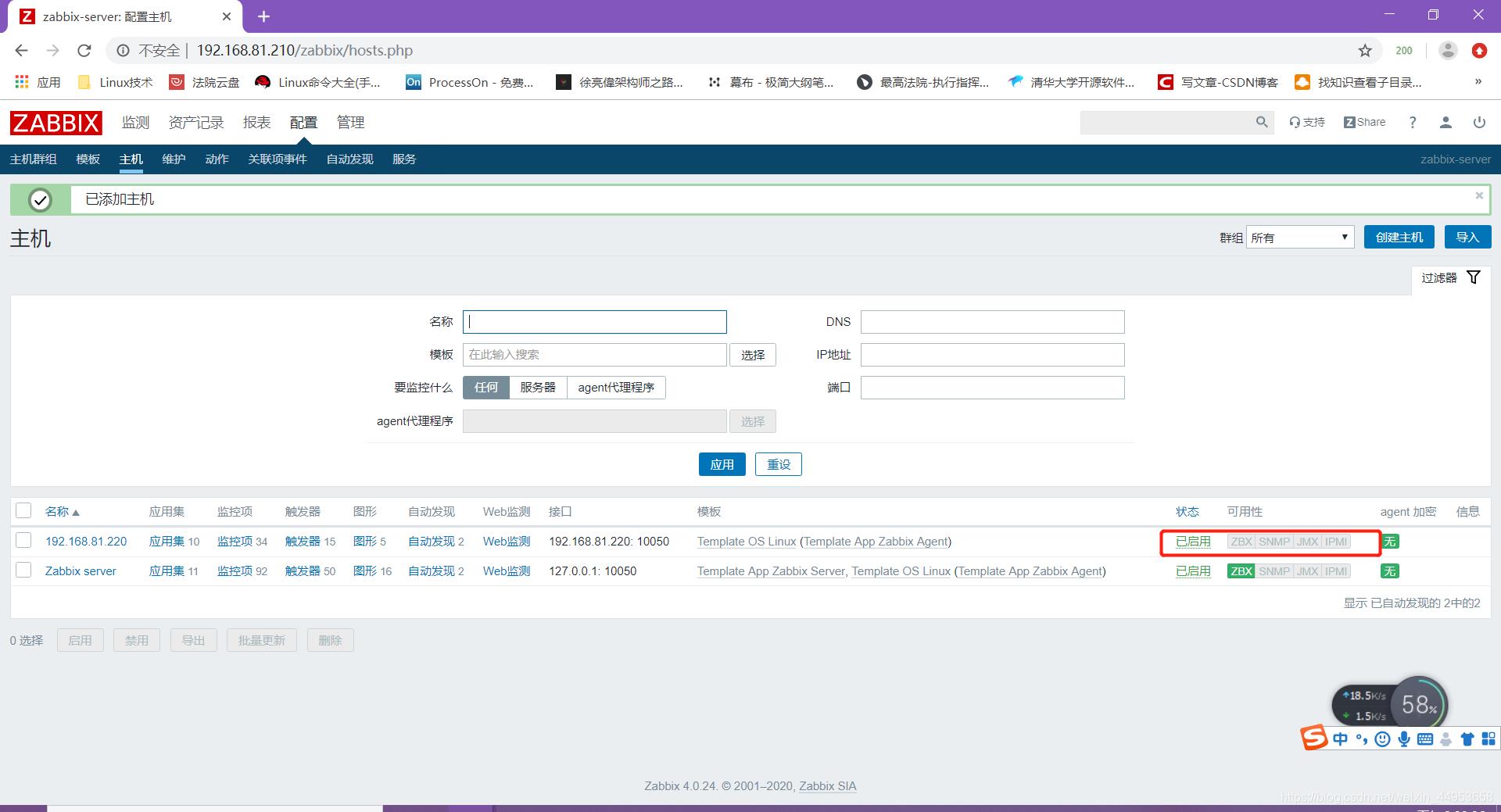The image size is (1501, 812).
Task: Switch to Host groups submenu
Action: click(x=34, y=159)
